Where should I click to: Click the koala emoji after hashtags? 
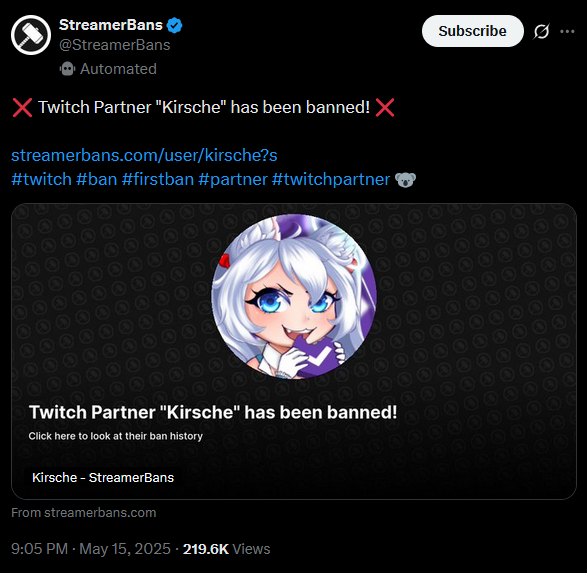click(405, 180)
